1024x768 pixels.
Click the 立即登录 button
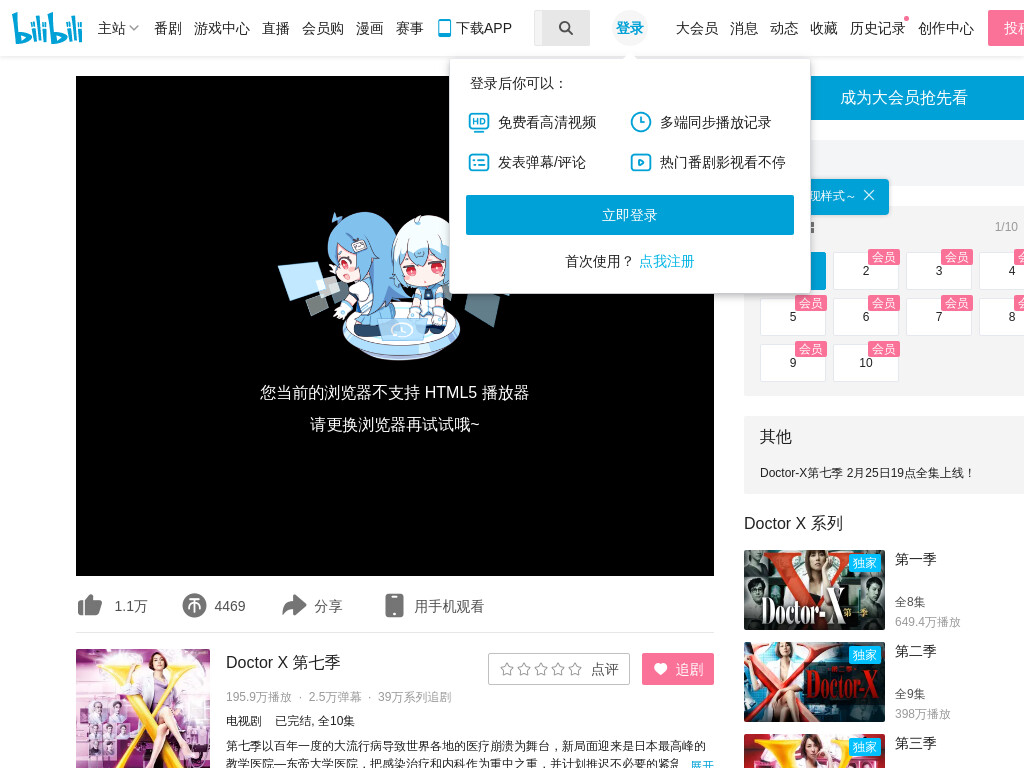tap(630, 215)
